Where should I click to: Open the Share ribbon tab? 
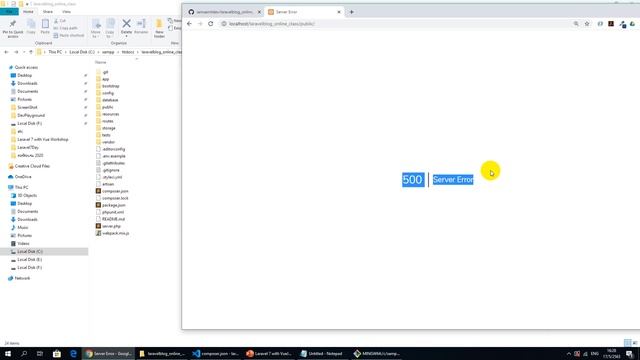click(x=47, y=11)
